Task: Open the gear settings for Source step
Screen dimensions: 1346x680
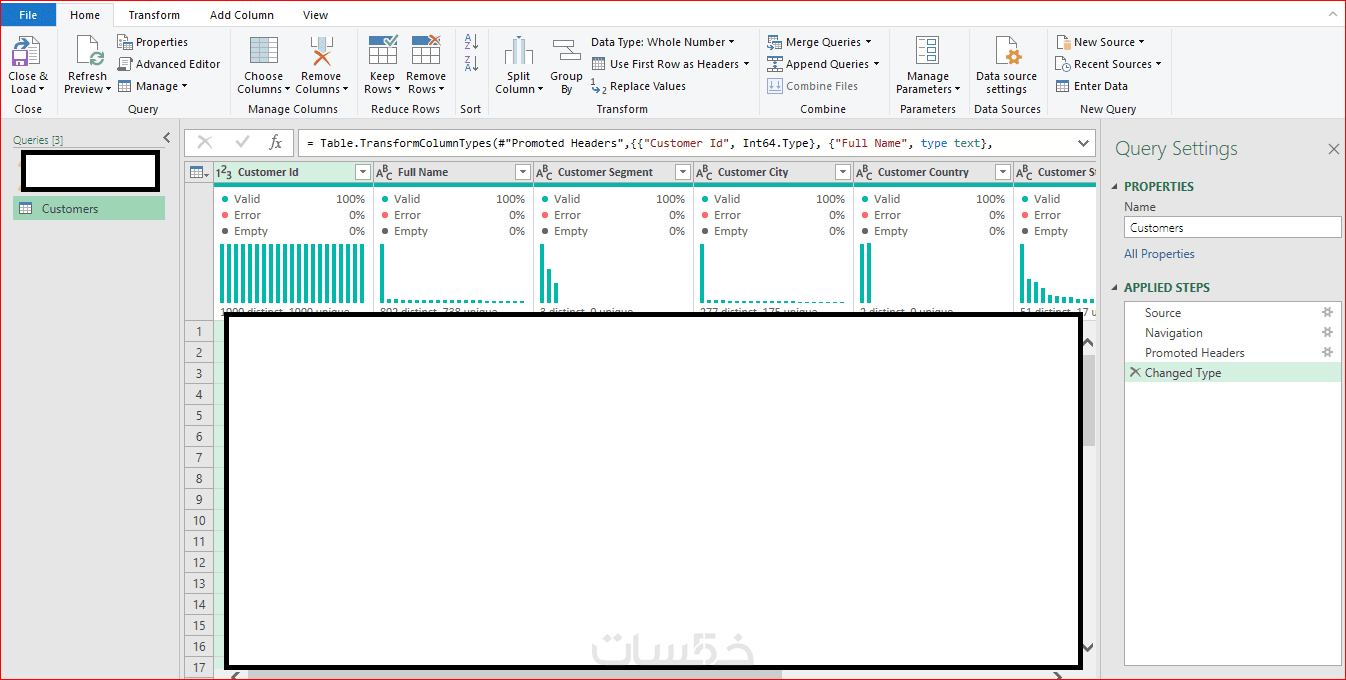Action: click(1328, 312)
